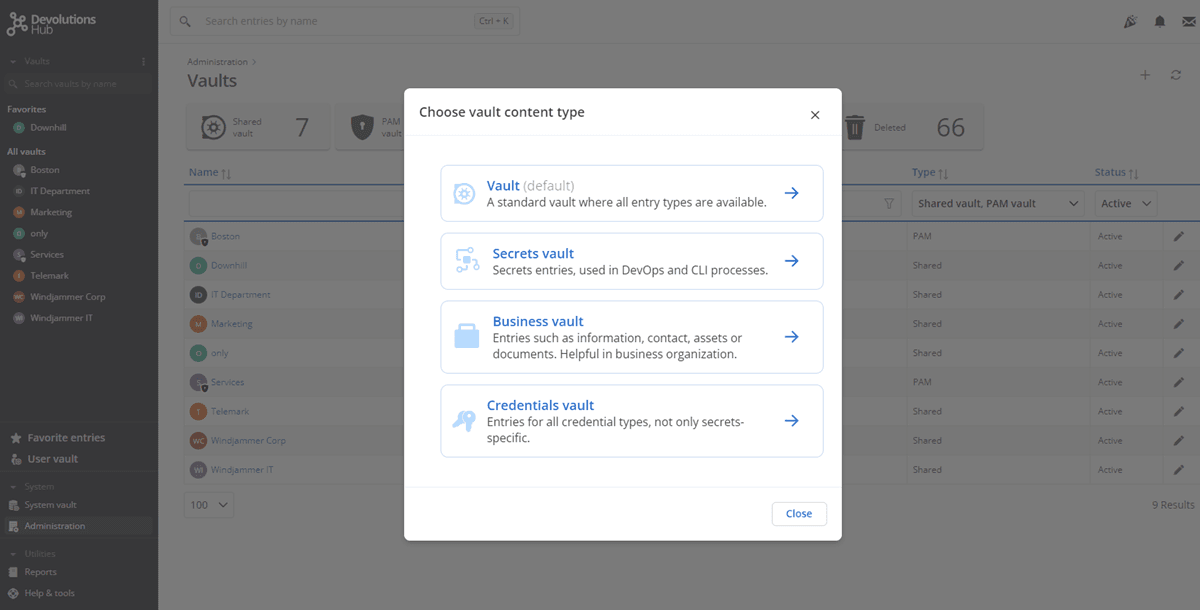Open User vault in the sidebar
This screenshot has height=610, width=1200.
[x=52, y=459]
